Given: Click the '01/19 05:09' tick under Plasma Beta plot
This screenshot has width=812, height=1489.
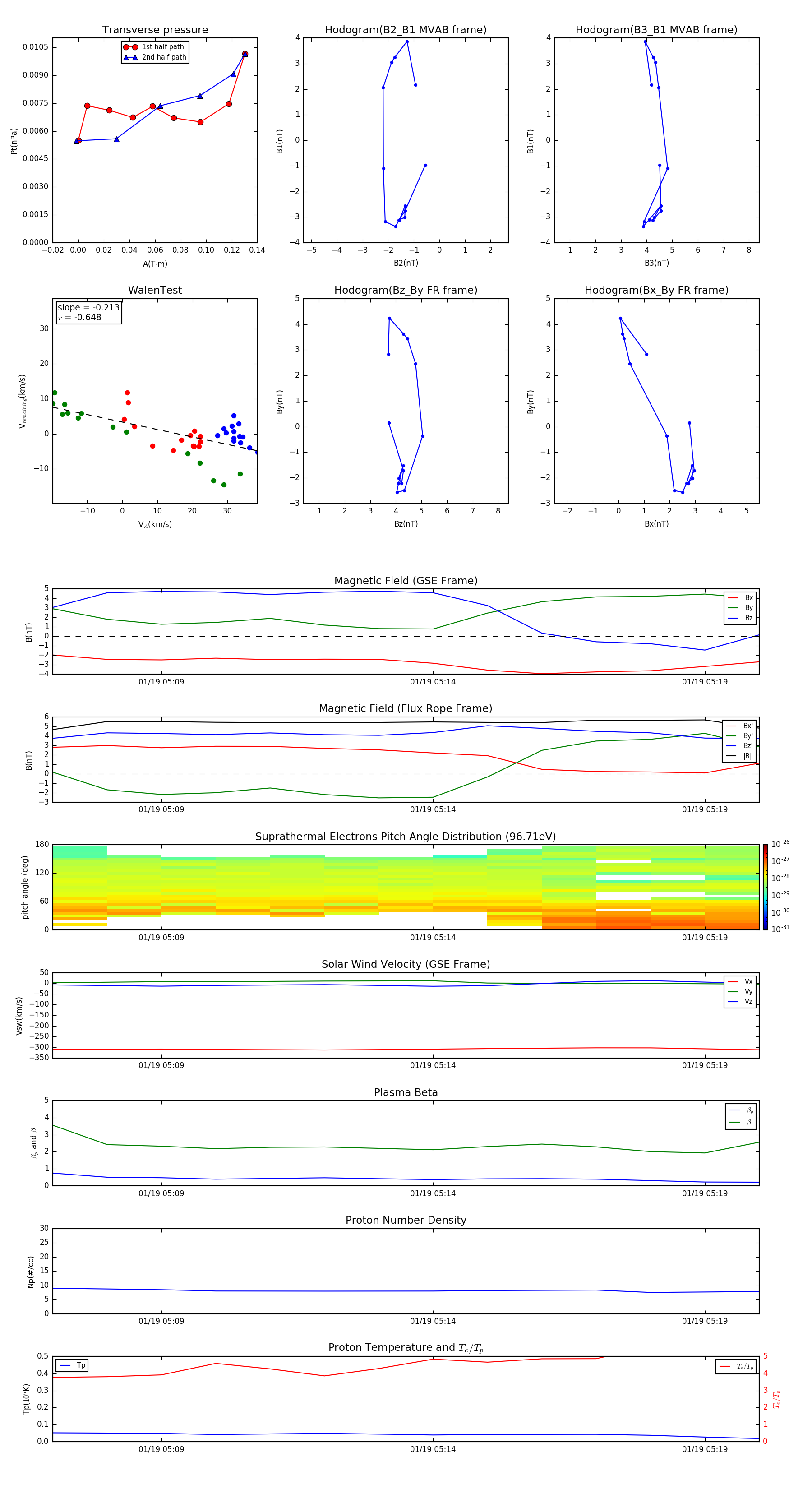Looking at the screenshot, I should coord(161,1193).
